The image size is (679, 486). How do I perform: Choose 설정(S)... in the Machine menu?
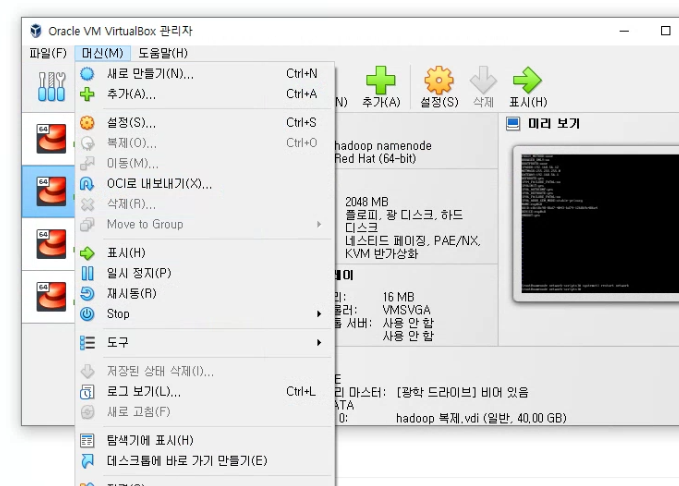pyautogui.click(x=205, y=123)
